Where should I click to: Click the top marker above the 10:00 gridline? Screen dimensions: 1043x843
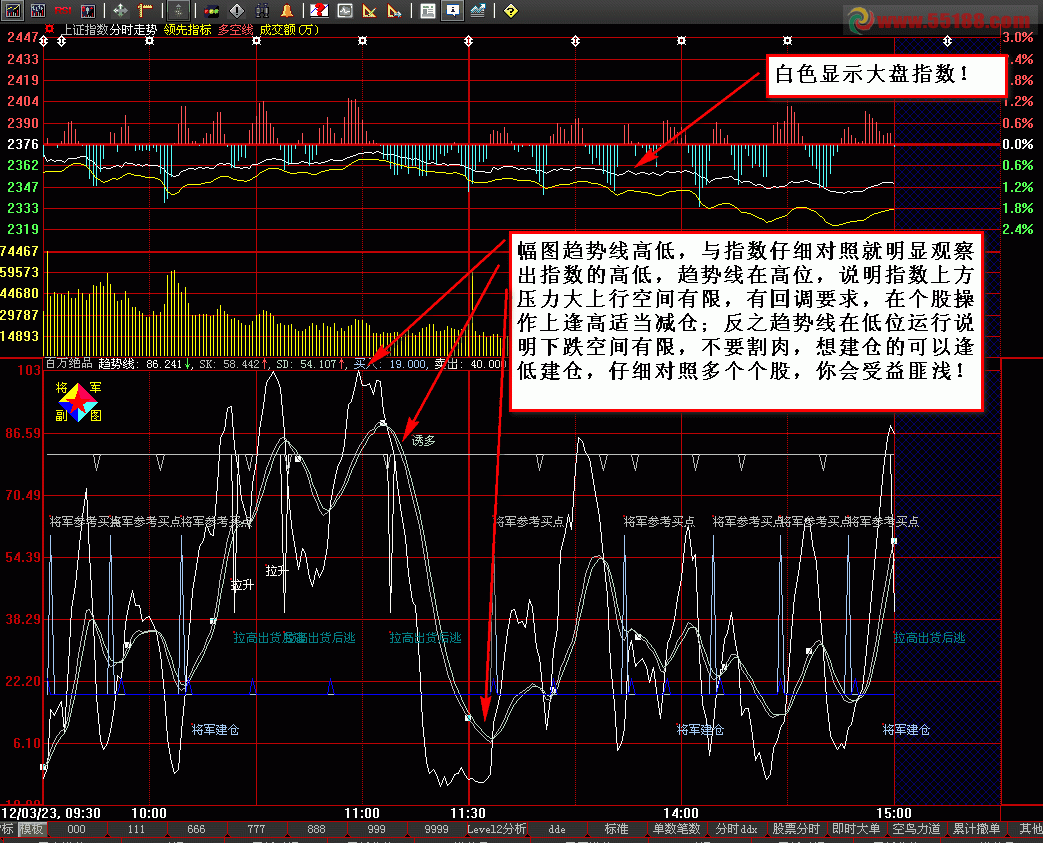[x=150, y=41]
